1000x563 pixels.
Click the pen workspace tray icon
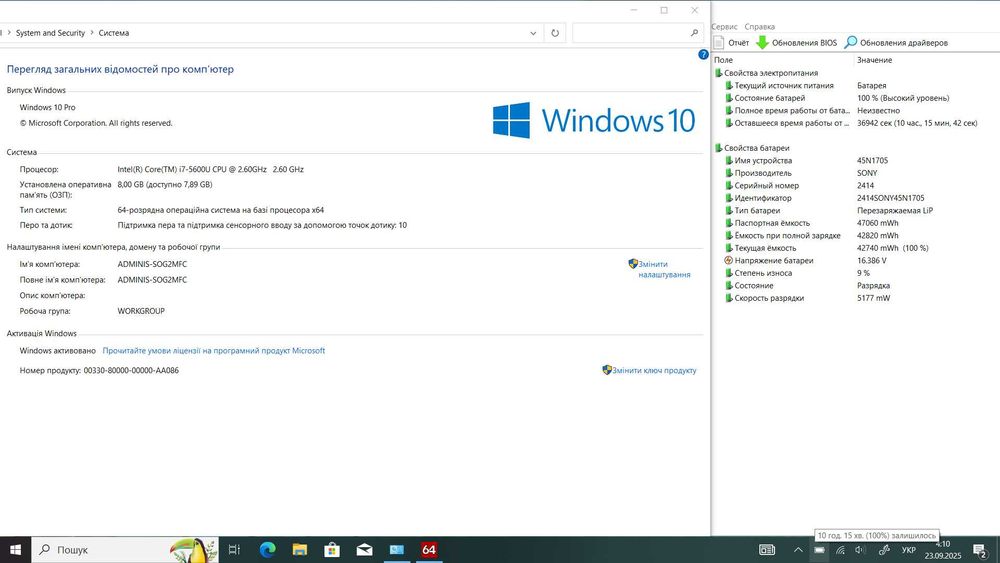pos(885,550)
